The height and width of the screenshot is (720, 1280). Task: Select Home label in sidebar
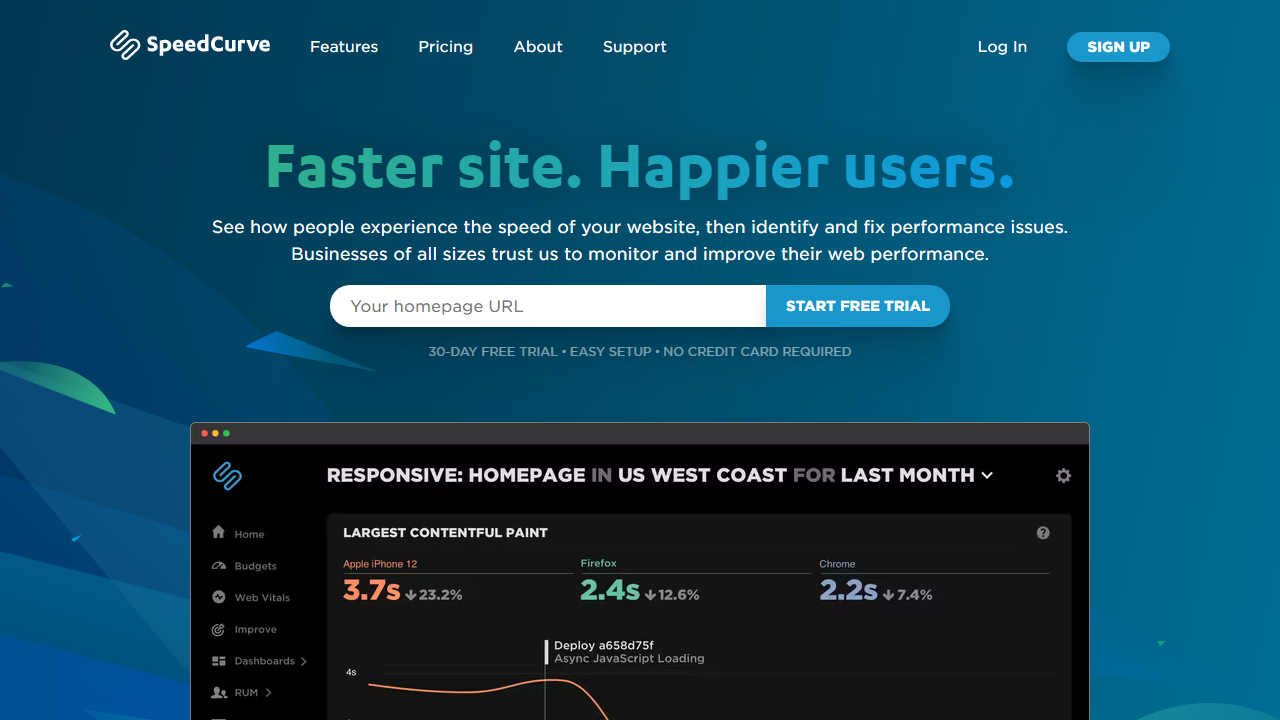[250, 534]
